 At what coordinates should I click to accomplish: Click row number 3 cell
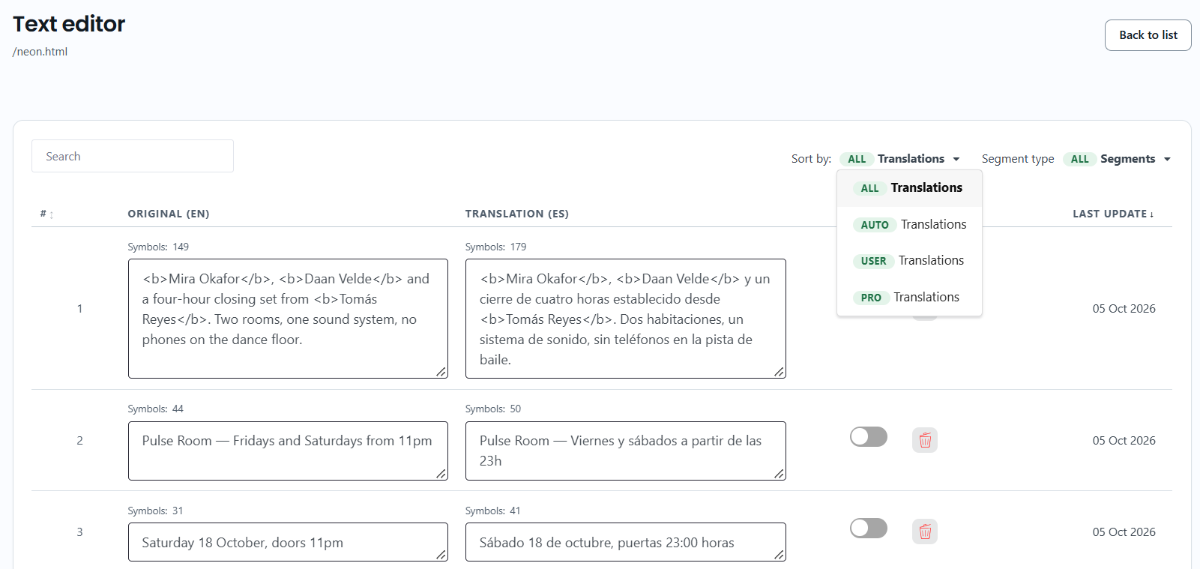click(x=80, y=532)
